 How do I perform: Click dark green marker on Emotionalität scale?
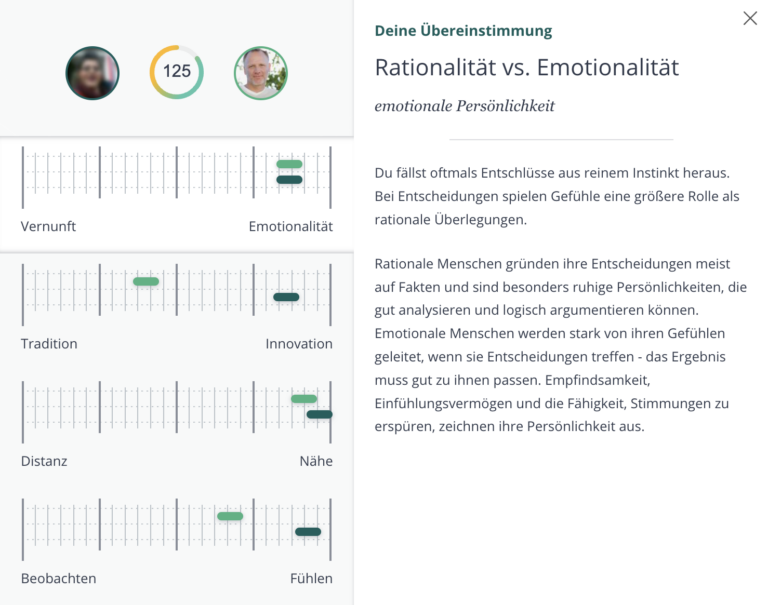click(289, 180)
